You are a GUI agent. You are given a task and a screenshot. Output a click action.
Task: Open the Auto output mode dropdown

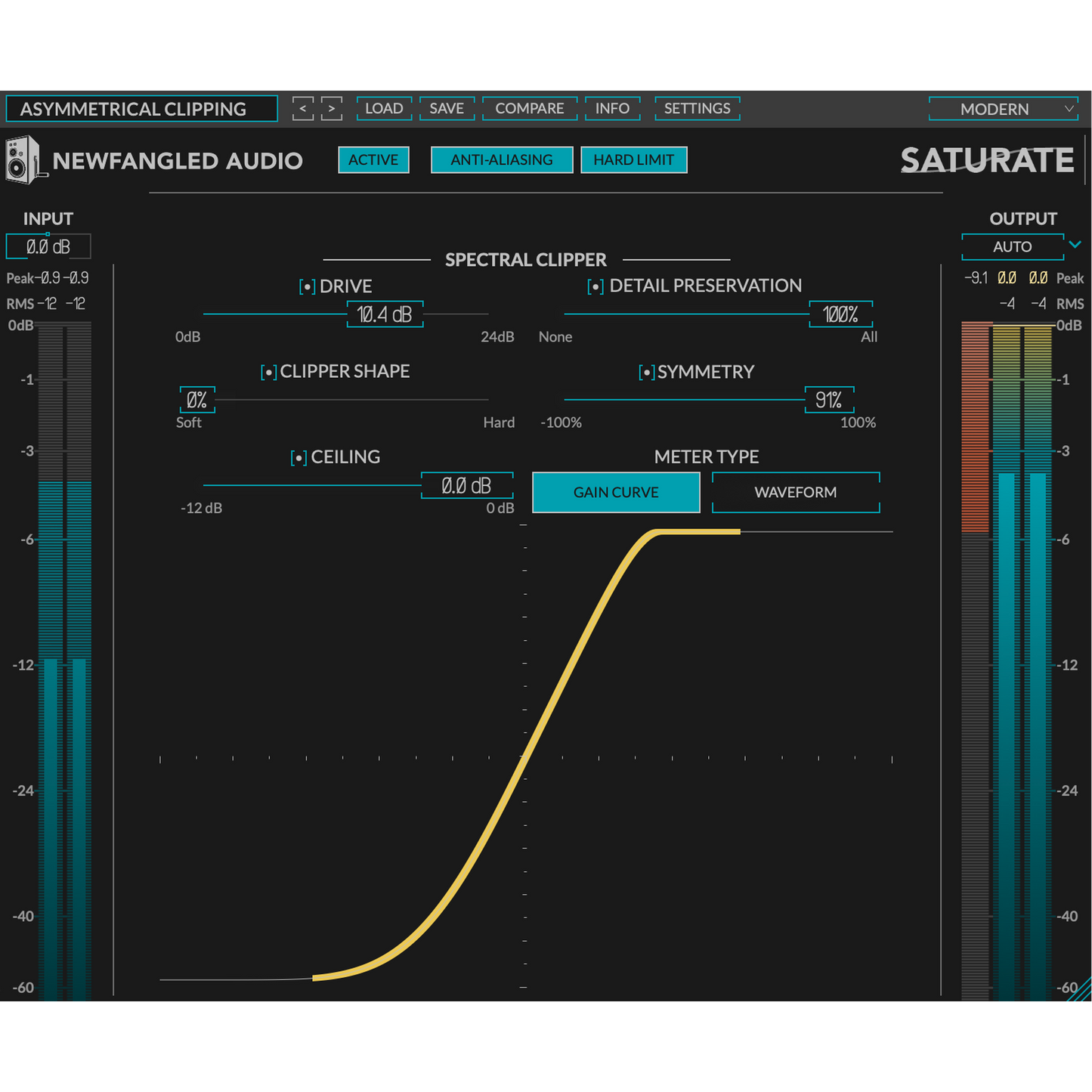pos(1012,247)
